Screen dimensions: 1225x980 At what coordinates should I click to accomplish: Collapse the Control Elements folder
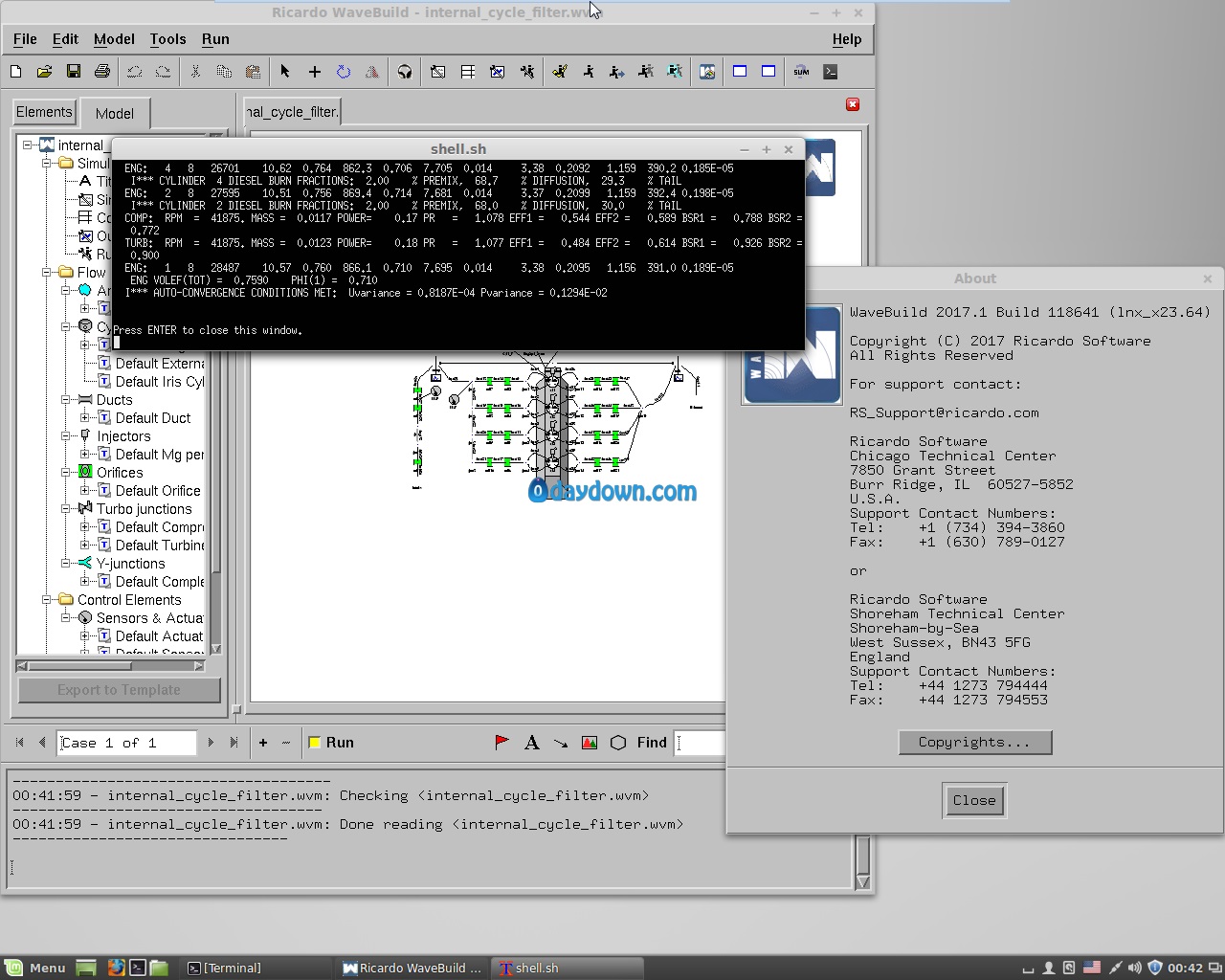pos(47,600)
